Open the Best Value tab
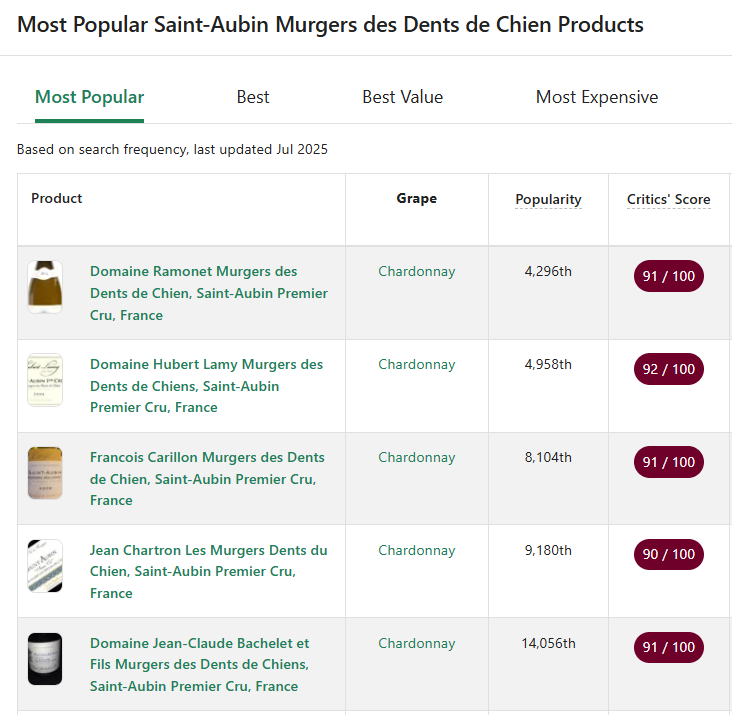 pyautogui.click(x=402, y=97)
